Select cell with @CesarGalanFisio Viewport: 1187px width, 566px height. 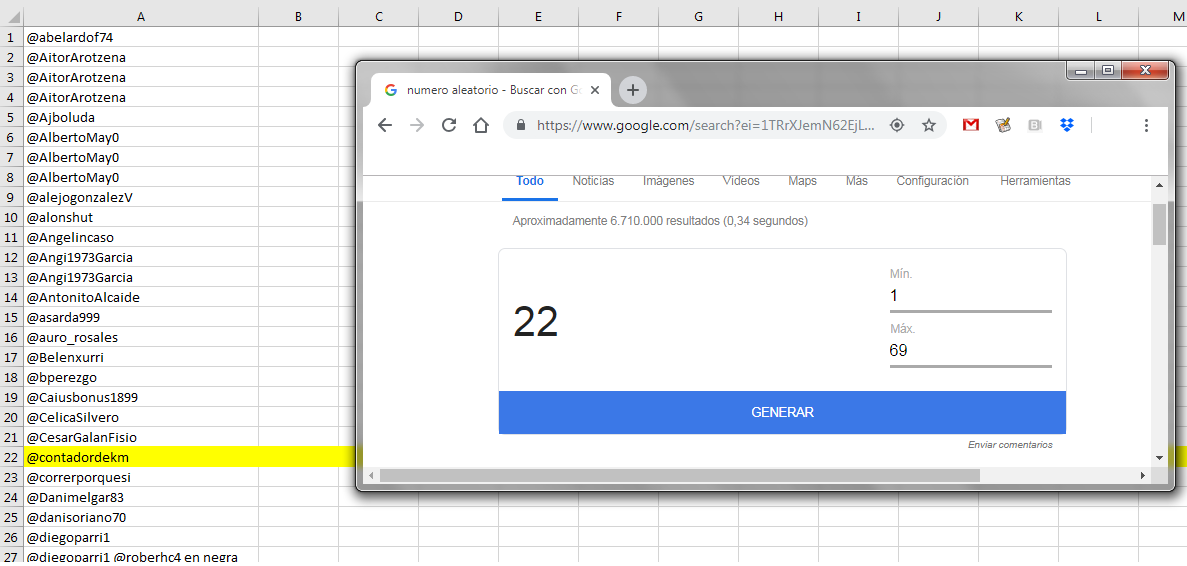coord(141,437)
